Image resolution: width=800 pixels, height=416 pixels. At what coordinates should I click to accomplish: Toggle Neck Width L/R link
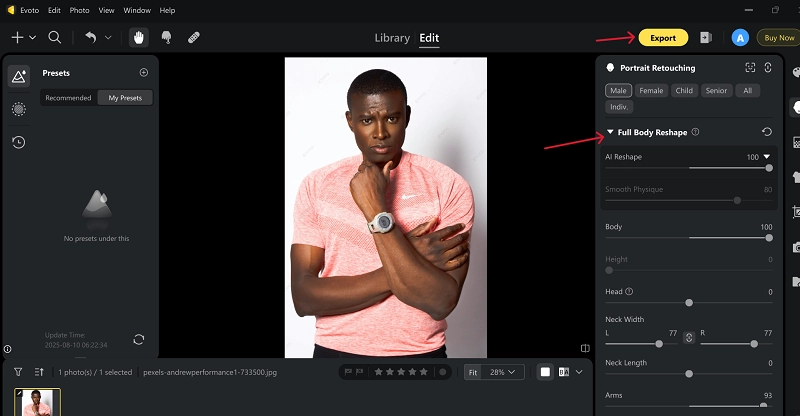pos(689,337)
